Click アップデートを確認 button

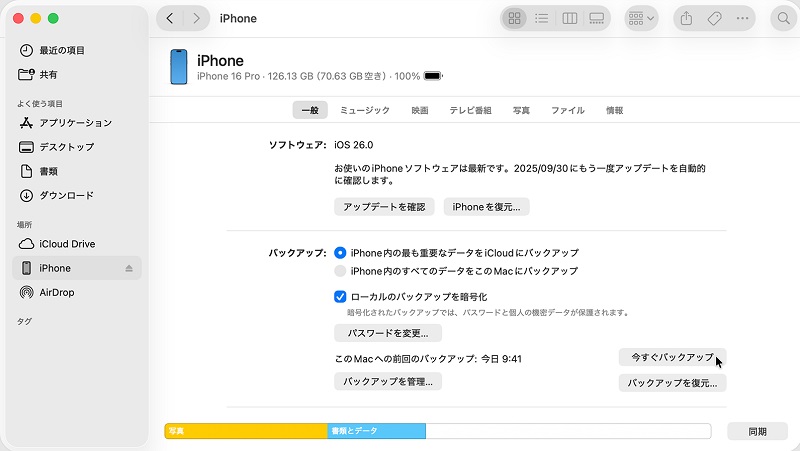pyautogui.click(x=384, y=207)
